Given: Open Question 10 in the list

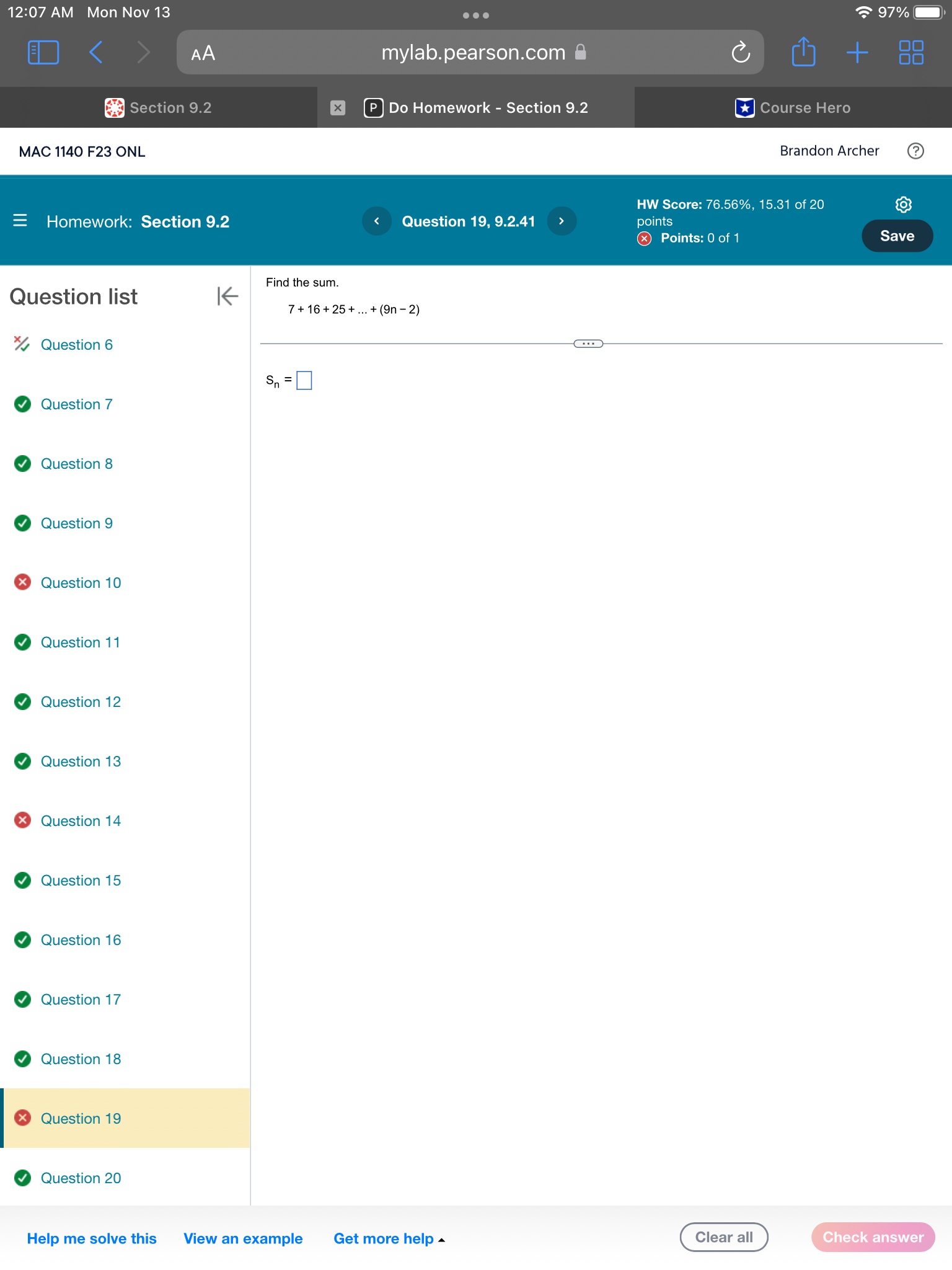Looking at the screenshot, I should 81,583.
